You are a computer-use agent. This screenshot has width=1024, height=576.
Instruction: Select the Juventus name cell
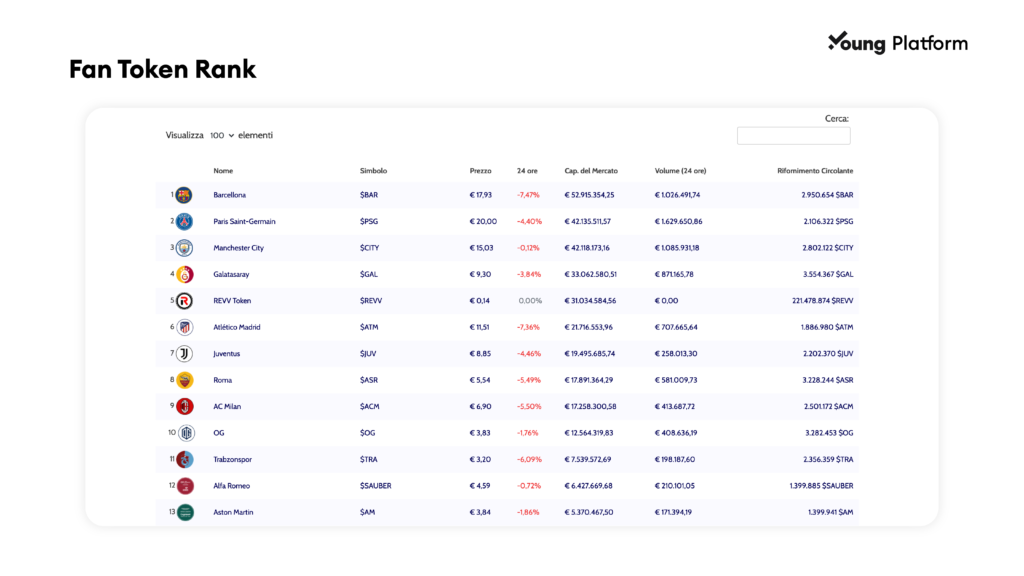[227, 354]
